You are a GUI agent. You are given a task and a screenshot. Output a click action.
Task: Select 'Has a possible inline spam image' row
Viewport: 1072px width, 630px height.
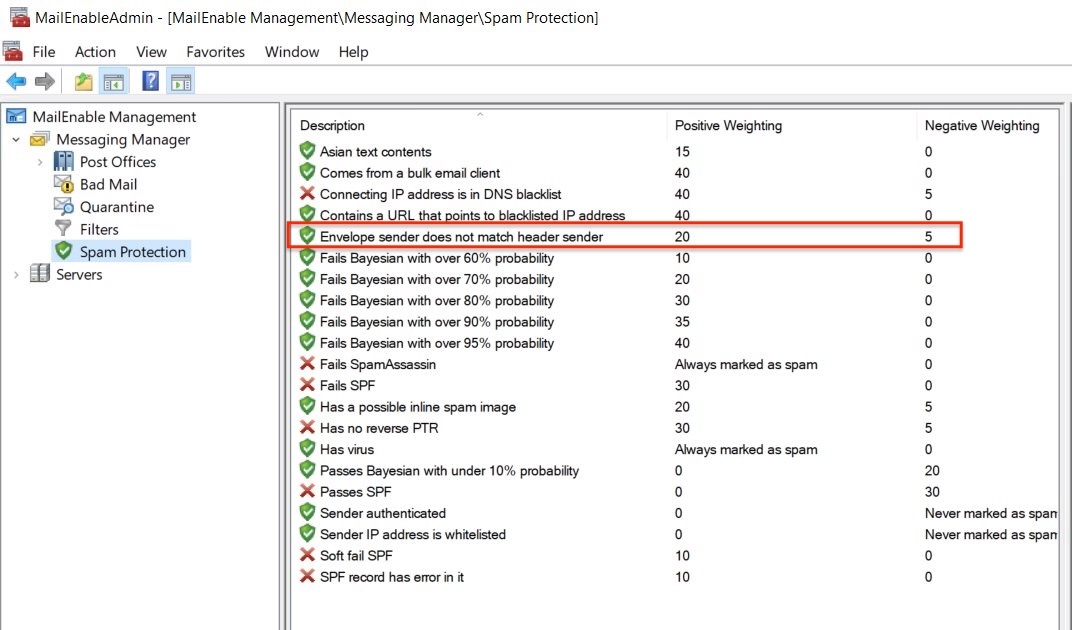(677, 406)
